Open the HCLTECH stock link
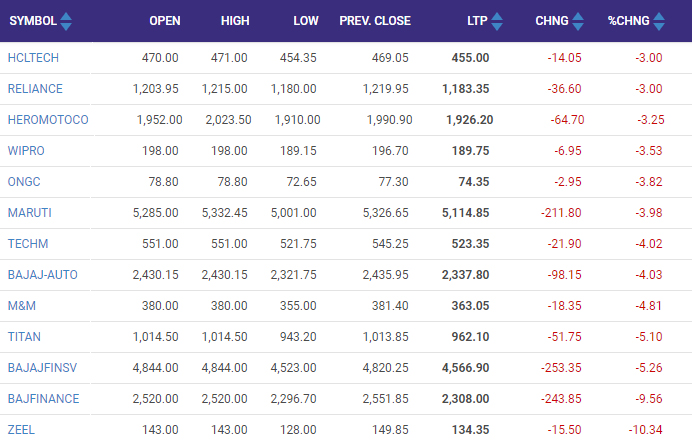The image size is (692, 443). pyautogui.click(x=30, y=58)
